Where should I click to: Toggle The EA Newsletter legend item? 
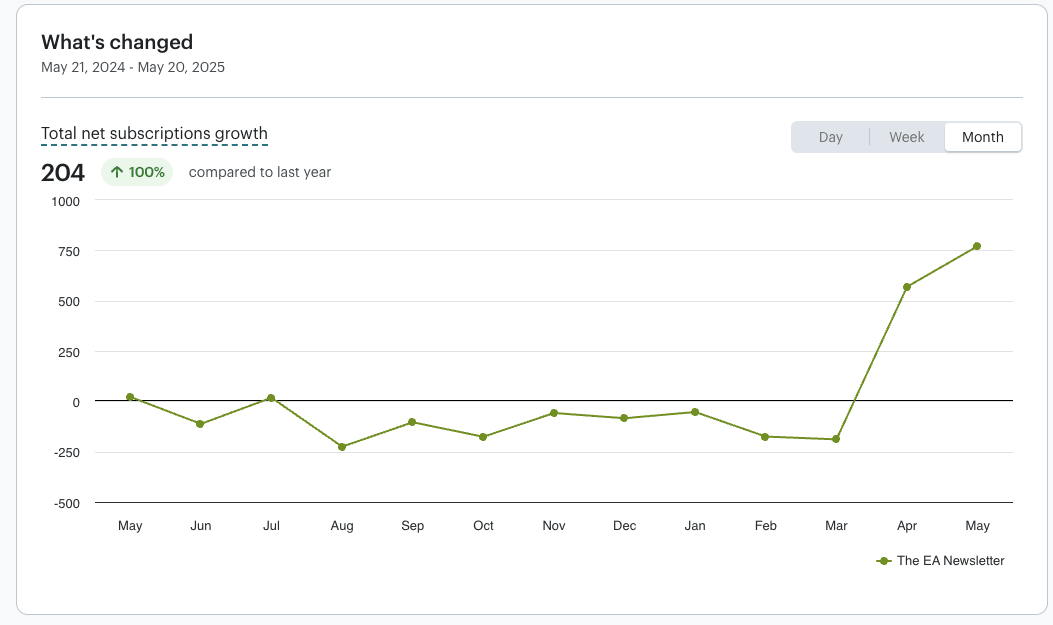pyautogui.click(x=940, y=561)
